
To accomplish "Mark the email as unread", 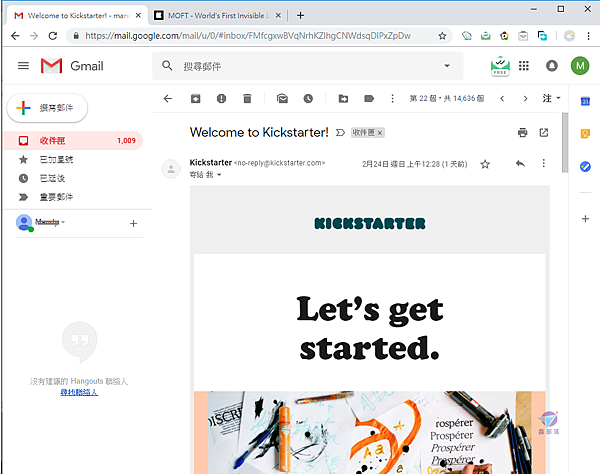I will 282,99.
